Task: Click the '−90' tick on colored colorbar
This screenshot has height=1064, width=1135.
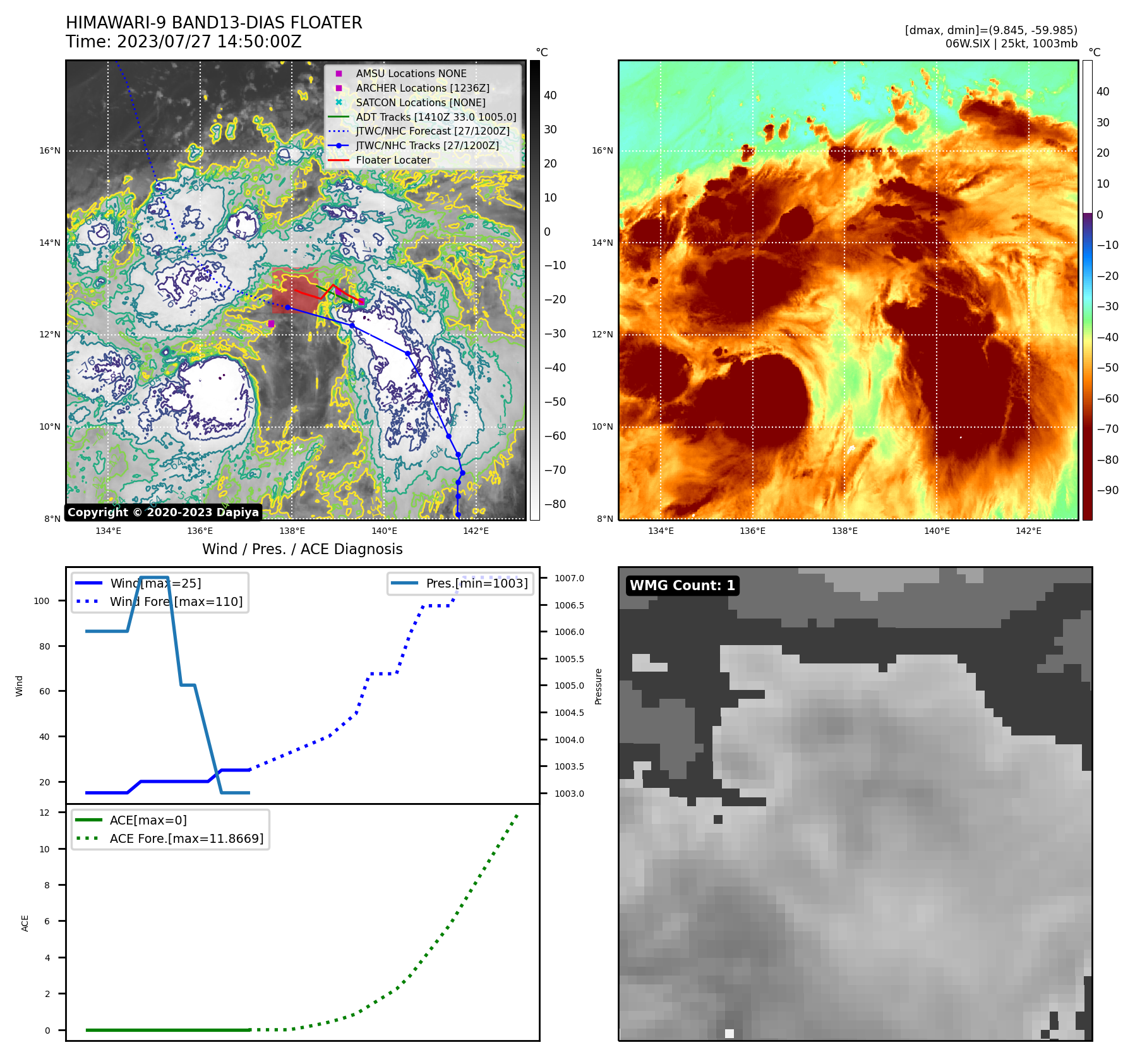Action: pyautogui.click(x=1108, y=490)
